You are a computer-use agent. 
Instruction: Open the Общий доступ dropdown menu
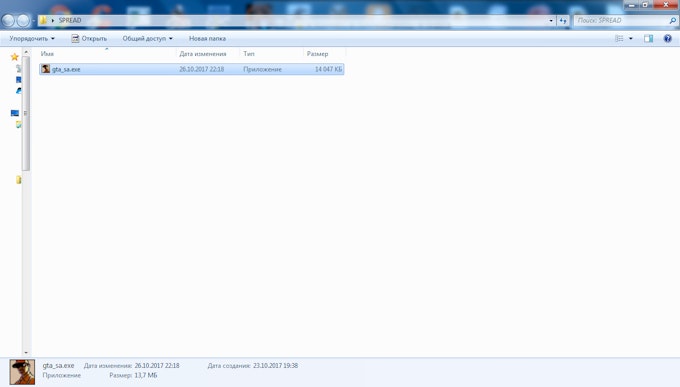(147, 39)
